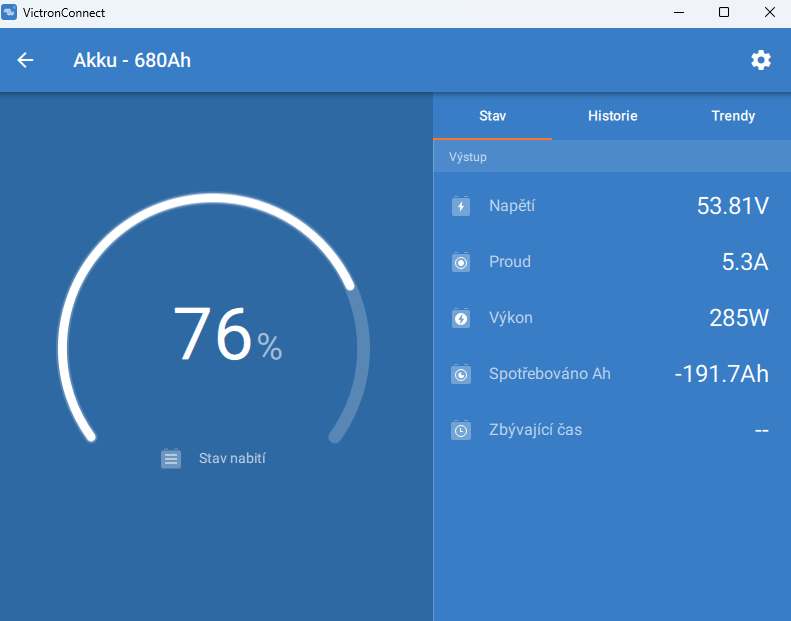Click the -191.7Ah consumed value
791x621 pixels.
point(721,374)
